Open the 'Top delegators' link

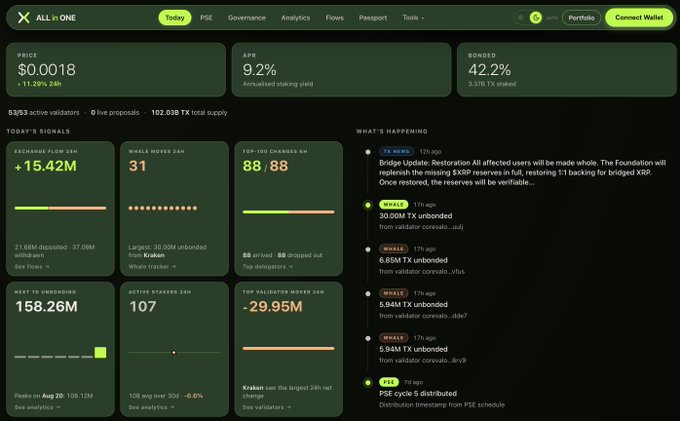point(267,267)
